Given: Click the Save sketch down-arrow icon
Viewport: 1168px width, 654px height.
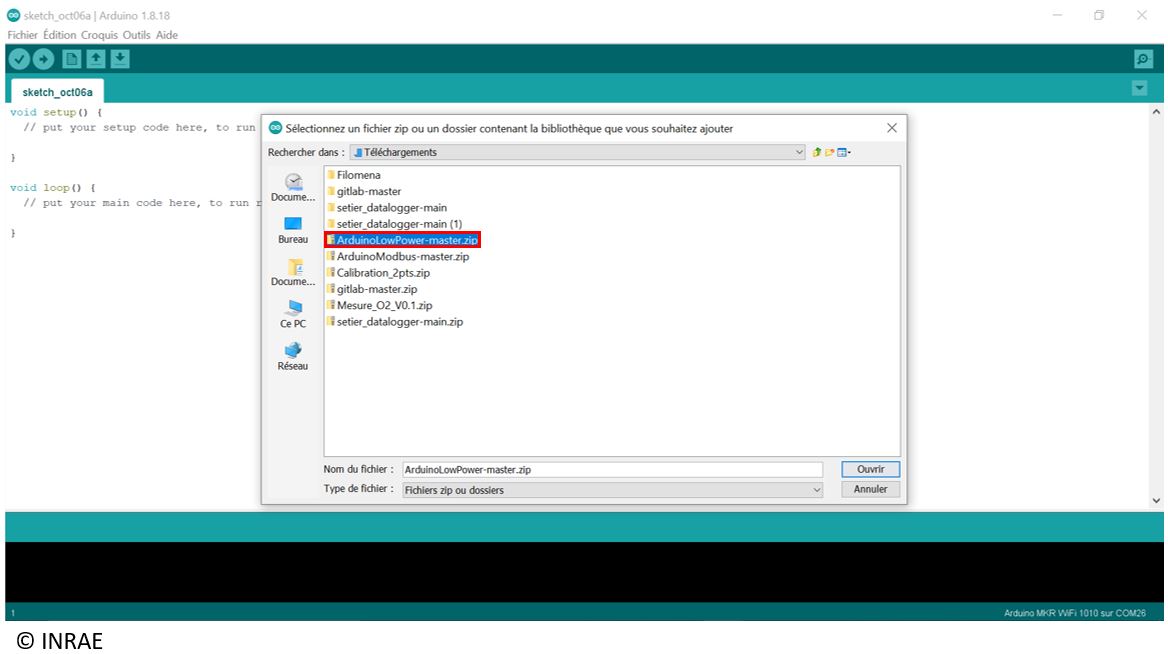Looking at the screenshot, I should (120, 60).
